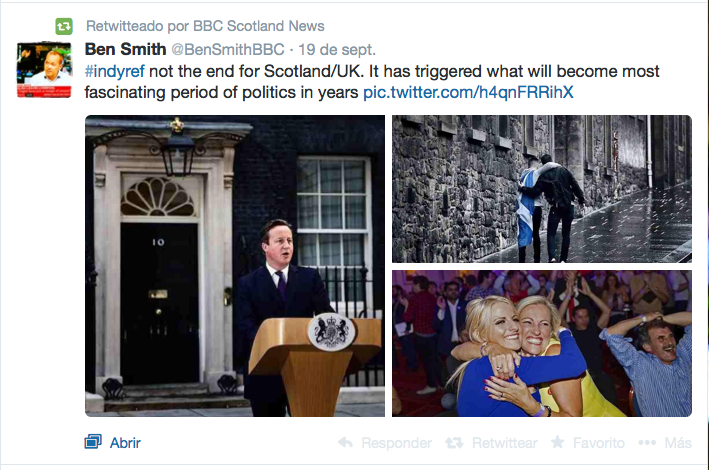Click the Favorito label
Viewport: 709px width, 470px height.
point(598,443)
